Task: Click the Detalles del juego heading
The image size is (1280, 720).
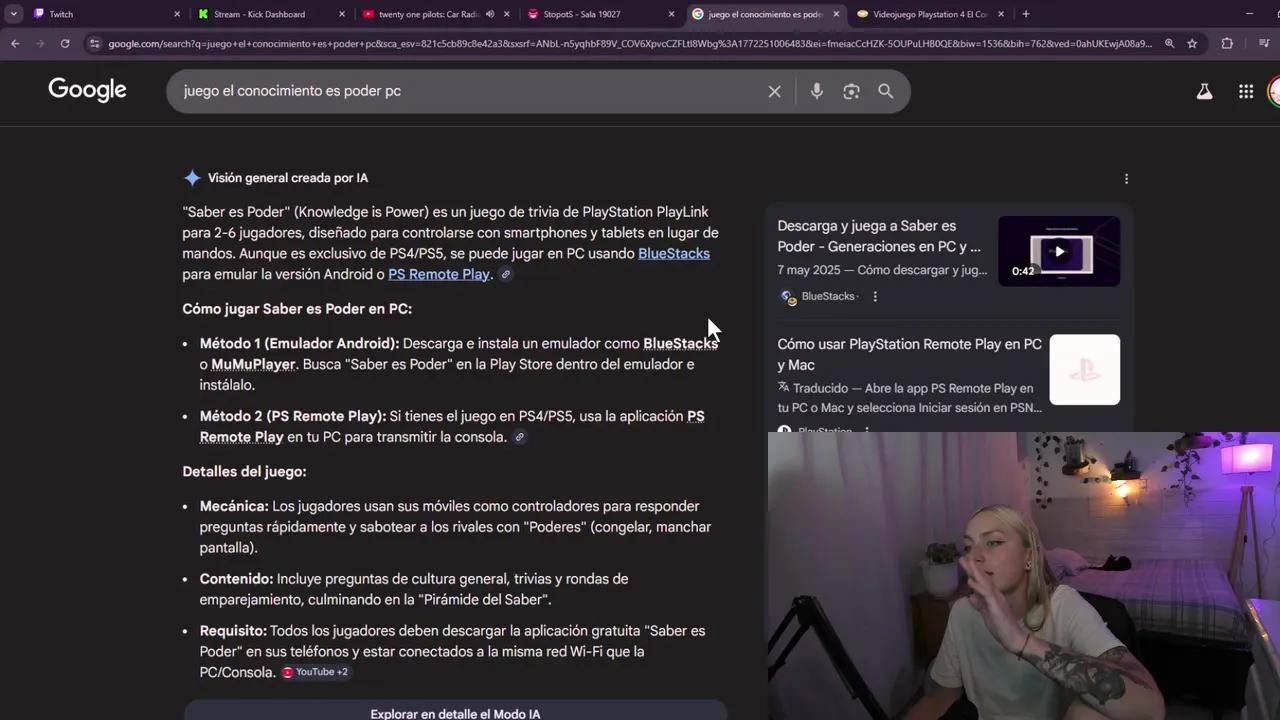Action: (244, 471)
